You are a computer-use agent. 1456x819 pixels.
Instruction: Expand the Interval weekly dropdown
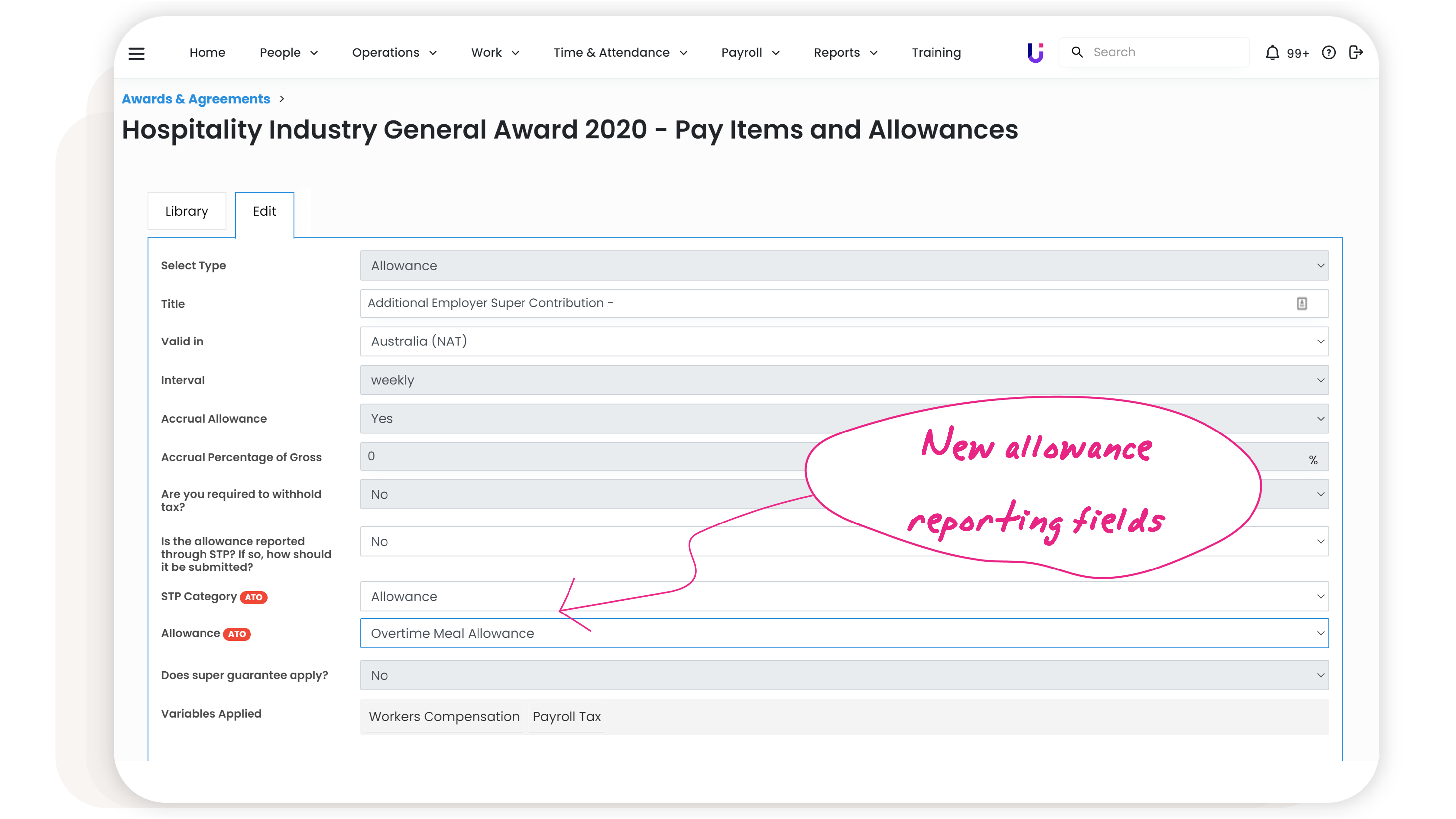(x=844, y=380)
